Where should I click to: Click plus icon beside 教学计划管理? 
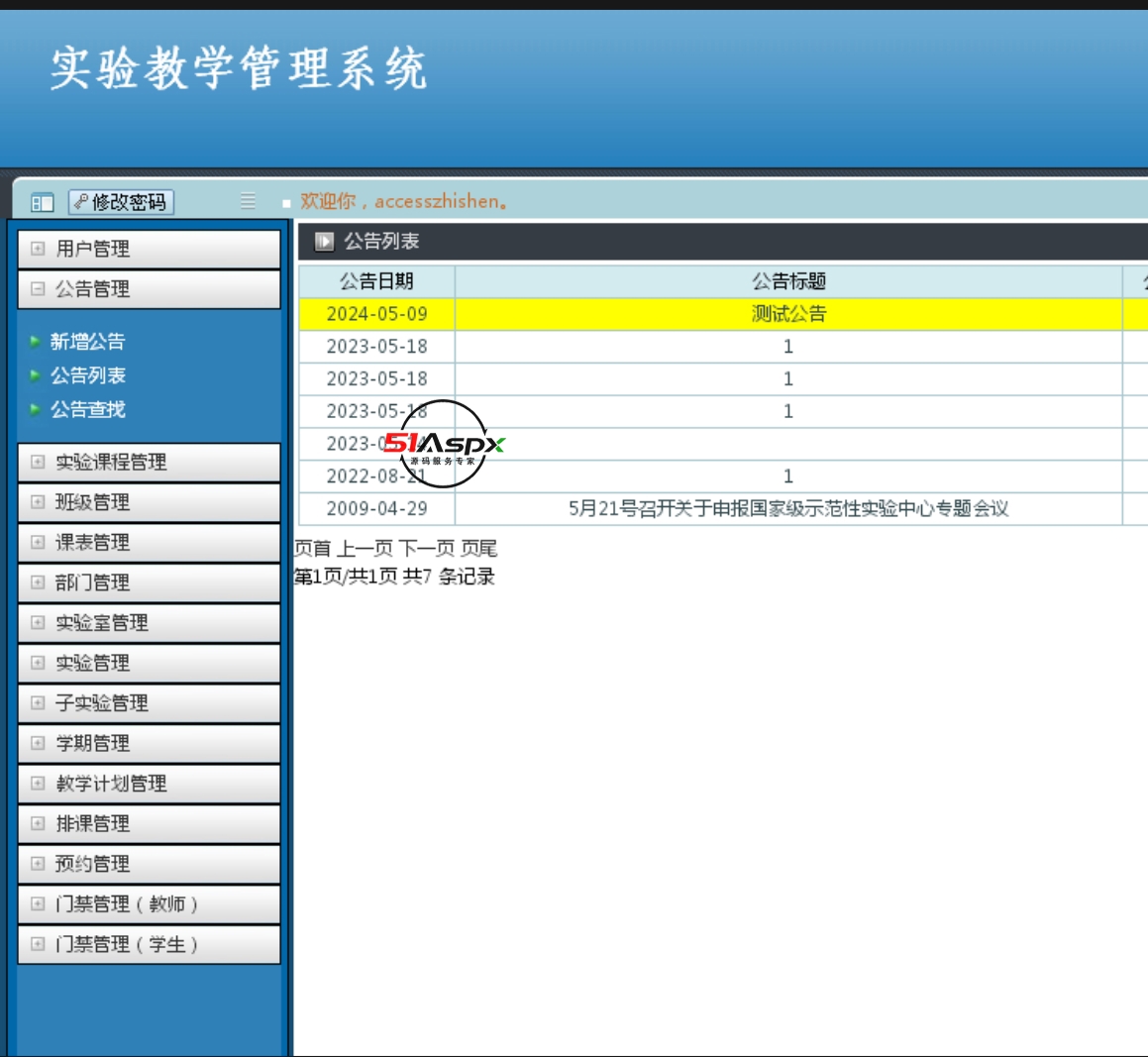[38, 784]
